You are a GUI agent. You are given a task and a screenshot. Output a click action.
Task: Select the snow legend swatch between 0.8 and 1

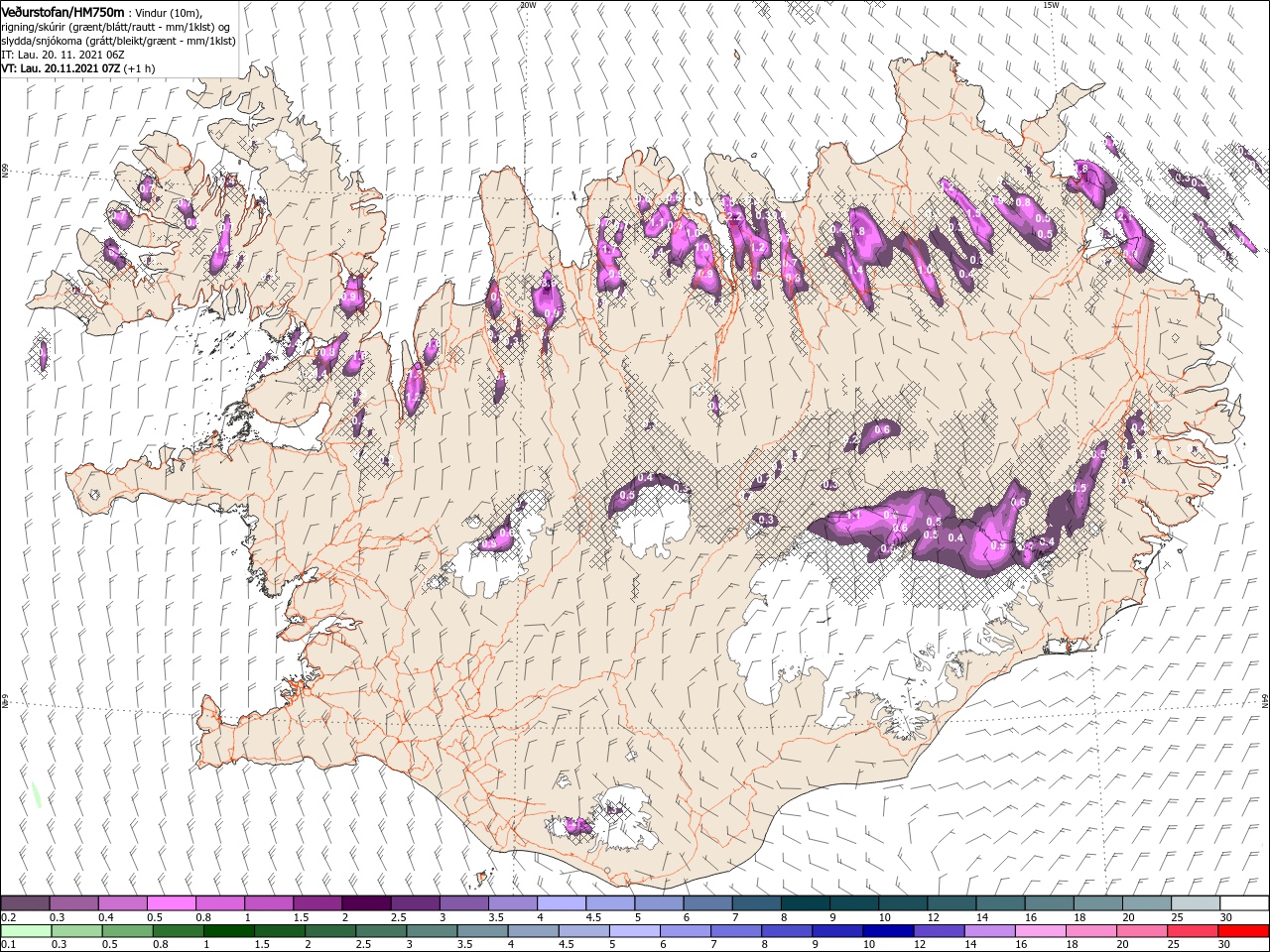(219, 903)
